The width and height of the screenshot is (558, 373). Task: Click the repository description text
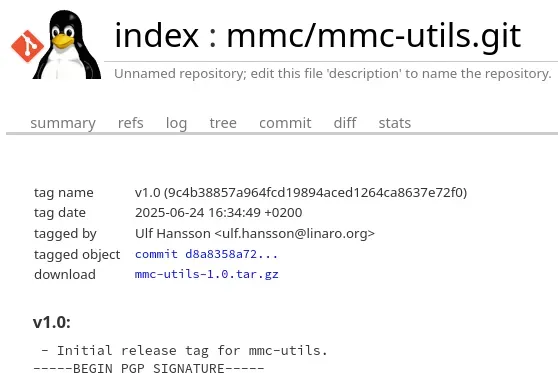click(x=333, y=74)
